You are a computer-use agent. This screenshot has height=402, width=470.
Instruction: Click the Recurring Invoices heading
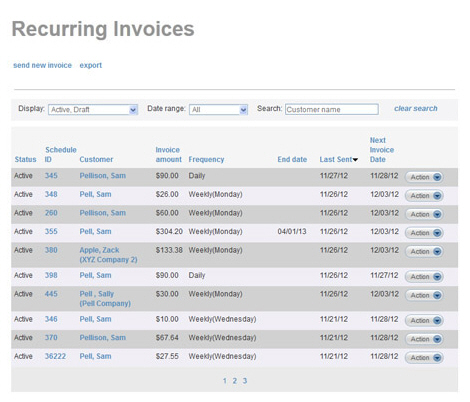point(103,29)
